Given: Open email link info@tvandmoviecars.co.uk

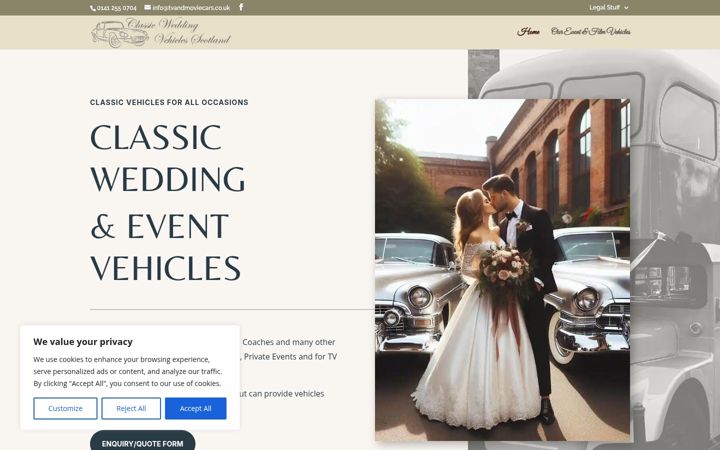Looking at the screenshot, I should point(191,8).
